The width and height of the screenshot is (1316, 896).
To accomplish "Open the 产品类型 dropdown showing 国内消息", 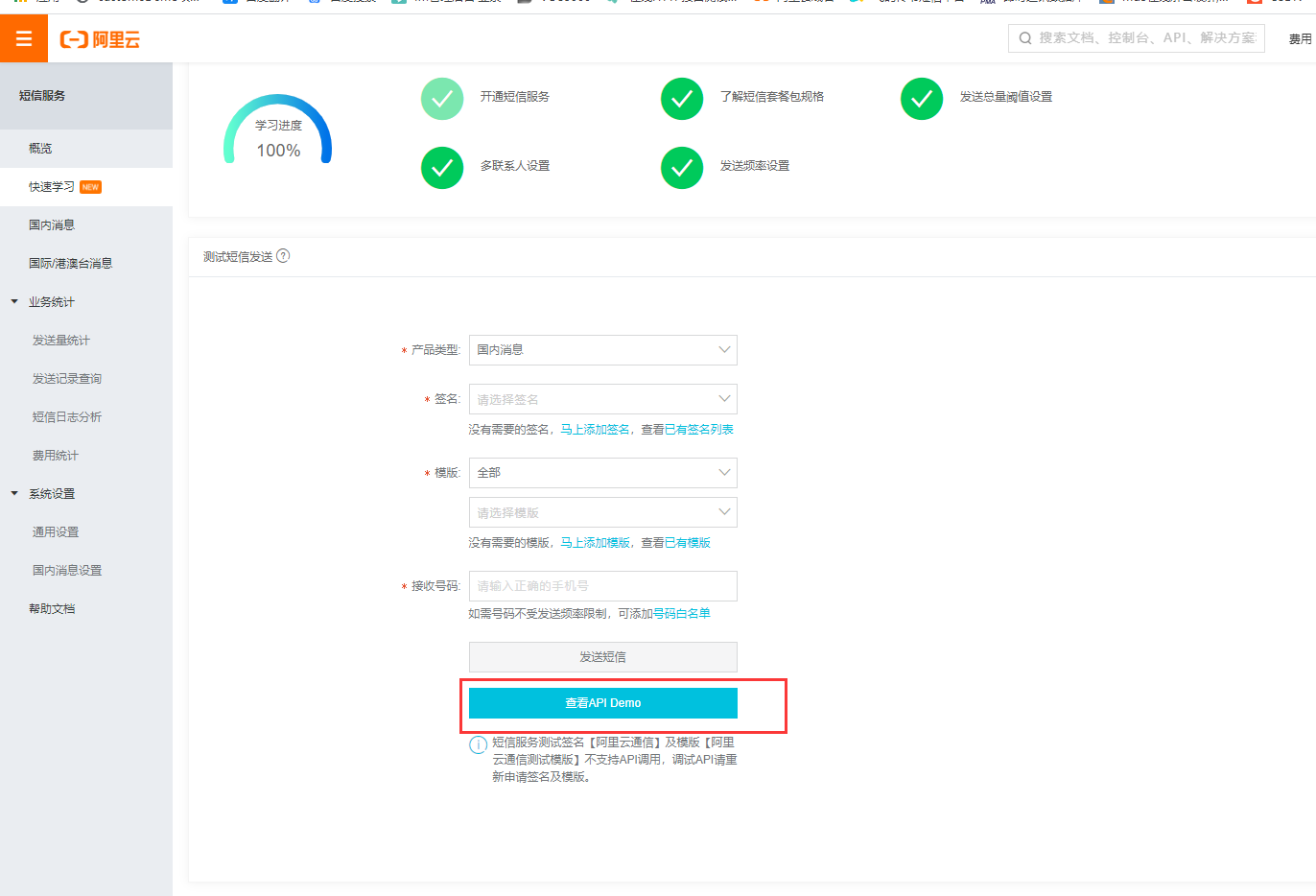I will click(x=602, y=350).
